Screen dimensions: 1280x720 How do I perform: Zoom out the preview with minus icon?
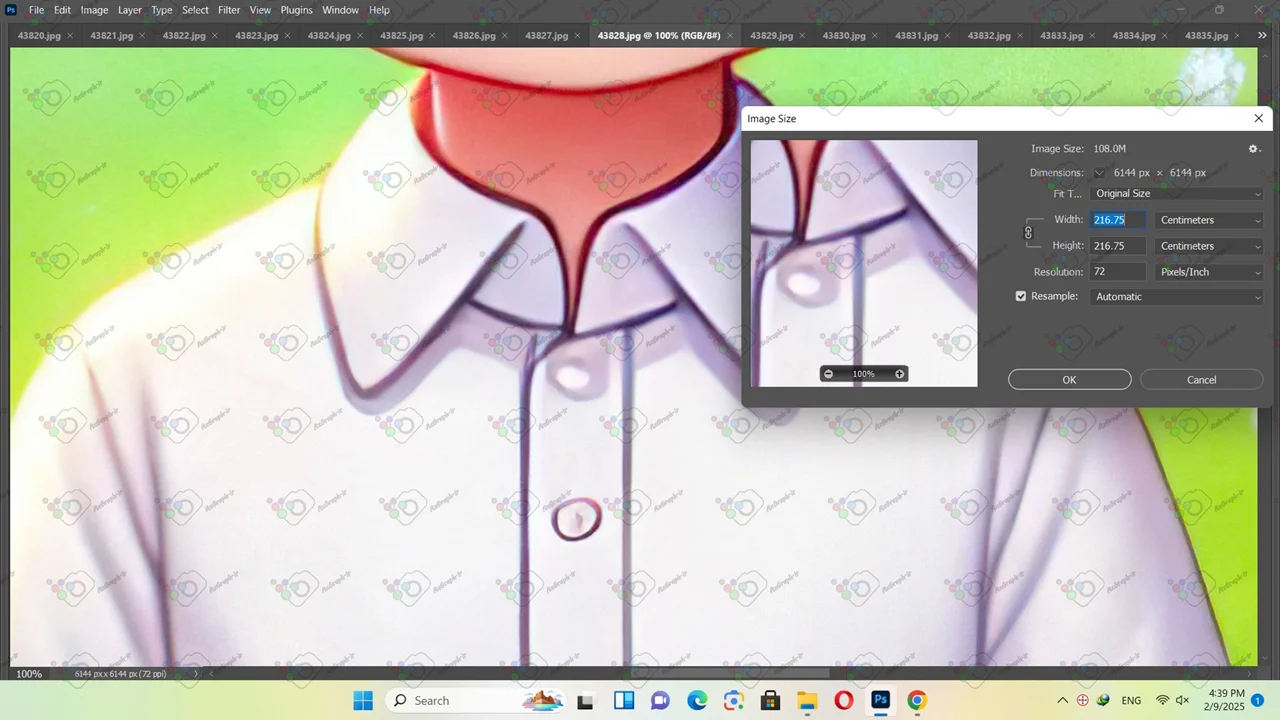[828, 374]
